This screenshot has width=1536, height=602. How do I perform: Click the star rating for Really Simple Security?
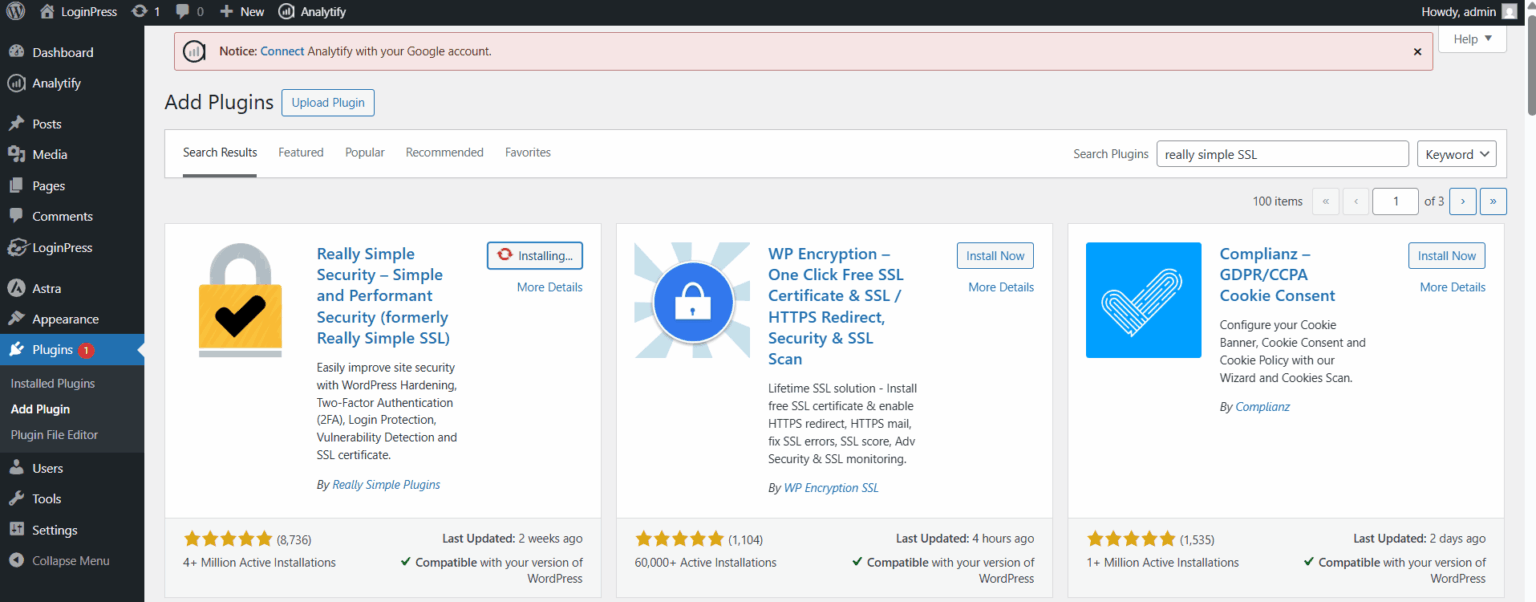pyautogui.click(x=228, y=539)
